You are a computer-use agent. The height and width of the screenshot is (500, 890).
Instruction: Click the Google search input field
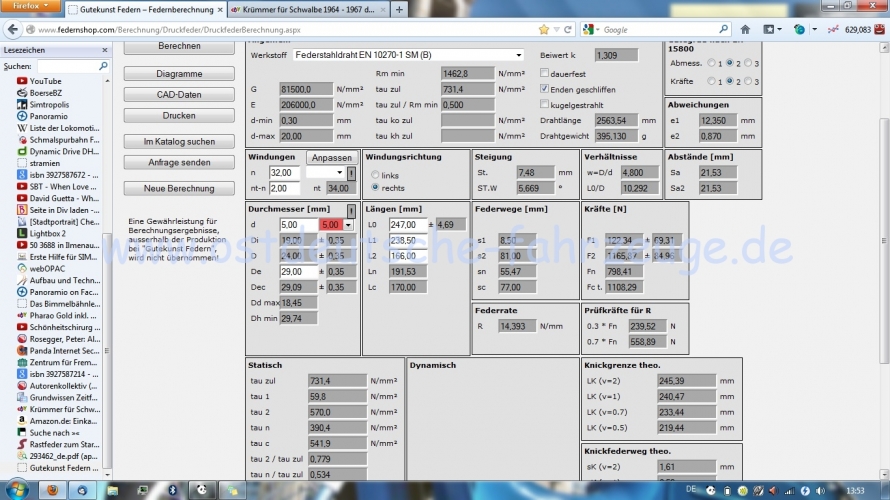pos(658,30)
